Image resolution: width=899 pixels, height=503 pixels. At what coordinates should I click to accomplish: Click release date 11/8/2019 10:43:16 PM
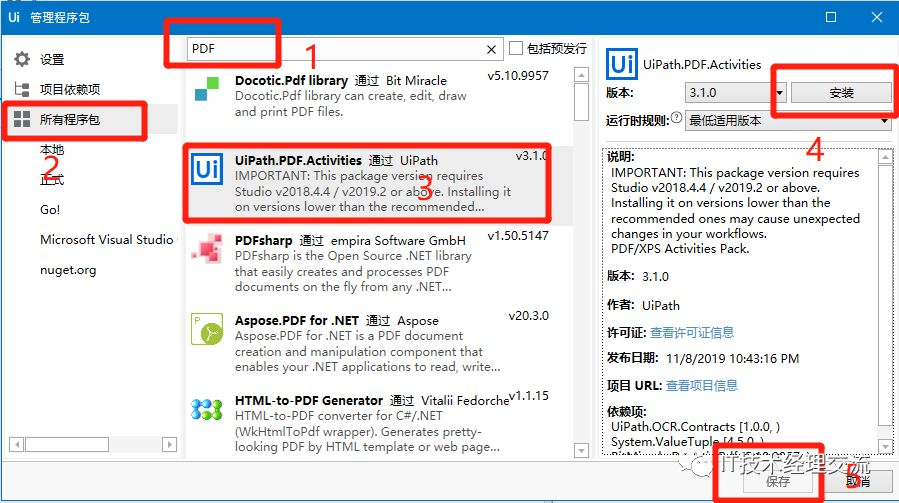click(732, 358)
